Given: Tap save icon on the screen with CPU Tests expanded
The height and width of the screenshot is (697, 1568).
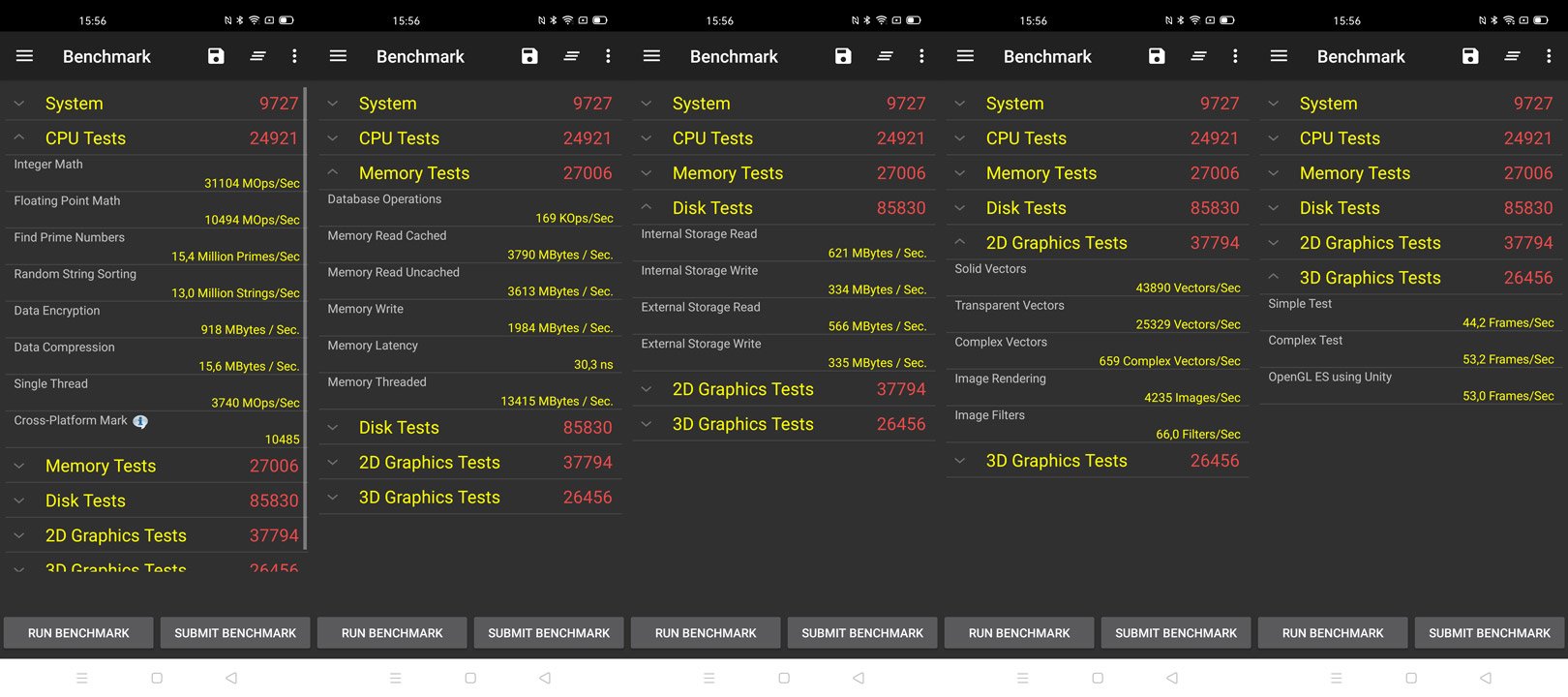Looking at the screenshot, I should (216, 56).
